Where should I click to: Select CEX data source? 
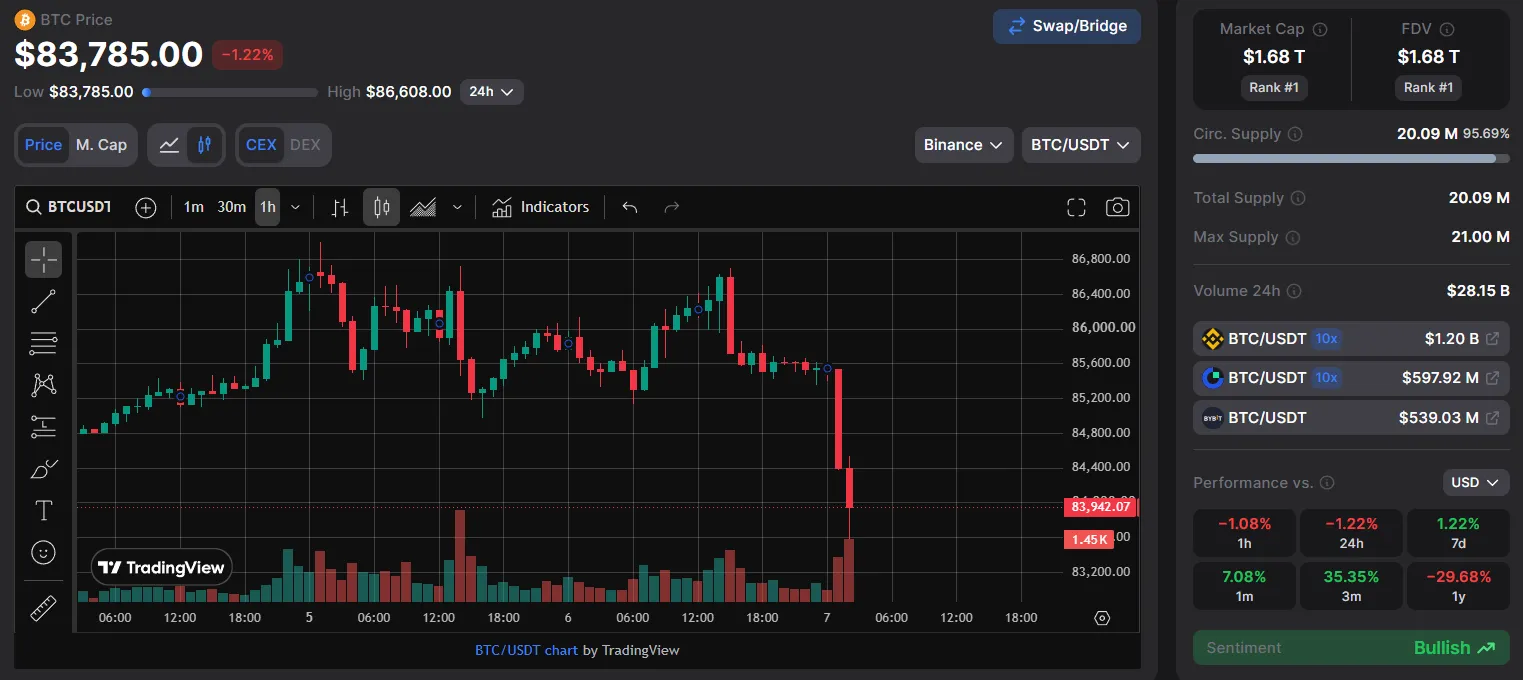(x=261, y=145)
